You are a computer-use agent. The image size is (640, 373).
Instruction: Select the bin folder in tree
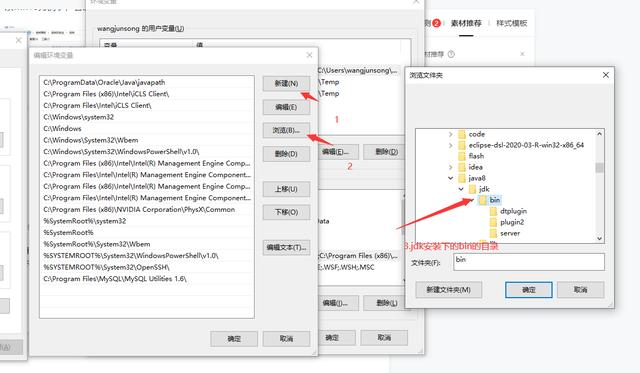click(495, 200)
